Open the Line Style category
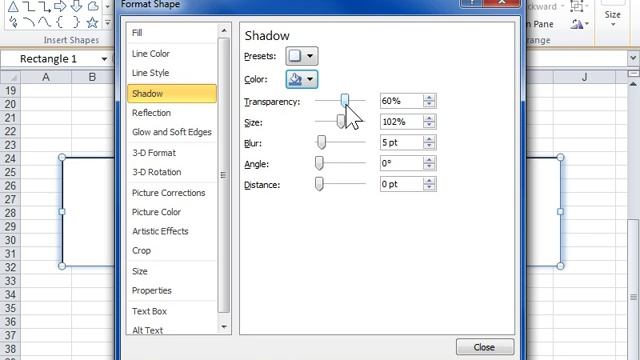Image resolution: width=640 pixels, height=360 pixels. click(172, 73)
